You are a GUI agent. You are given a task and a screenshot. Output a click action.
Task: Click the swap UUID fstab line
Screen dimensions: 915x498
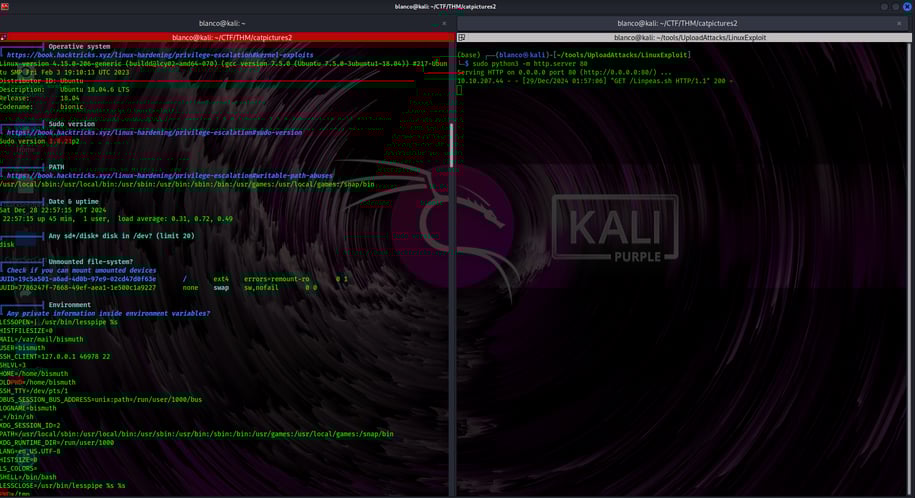point(159,288)
